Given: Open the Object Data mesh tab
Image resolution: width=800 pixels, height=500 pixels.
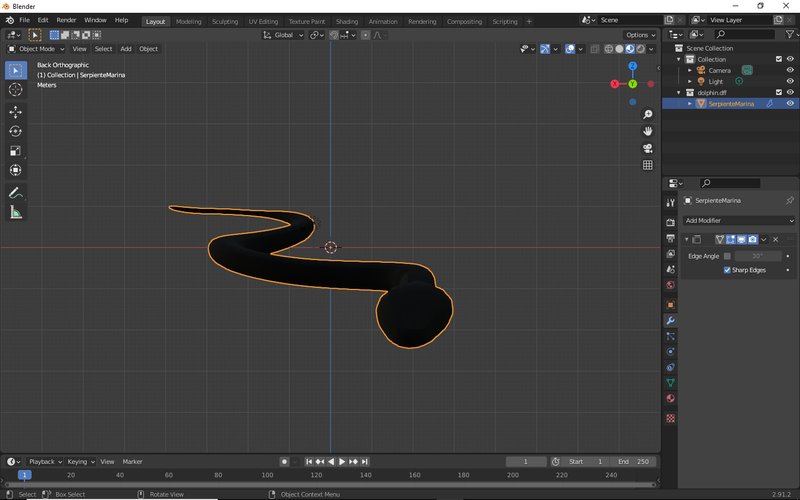Looking at the screenshot, I should 670,383.
